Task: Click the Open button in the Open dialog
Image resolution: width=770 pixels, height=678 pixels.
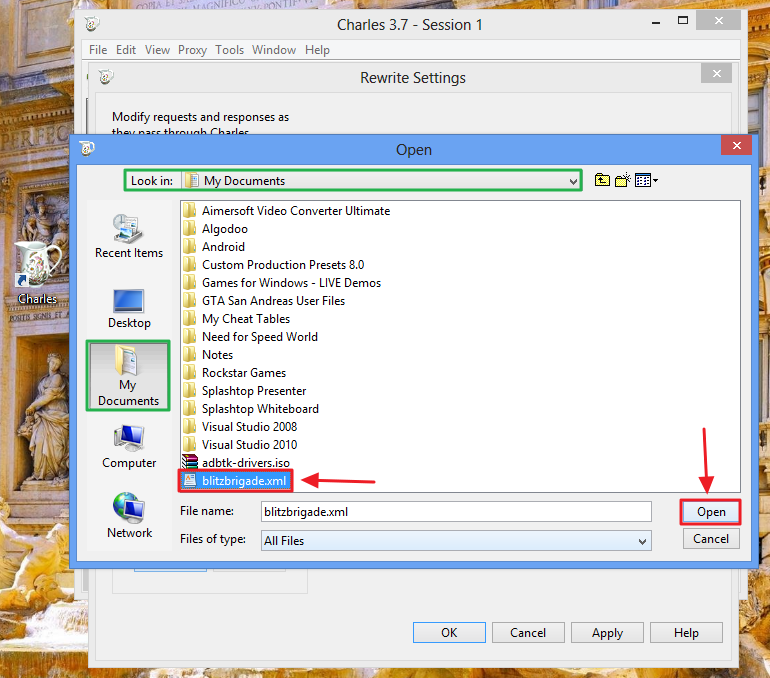Action: 711,512
